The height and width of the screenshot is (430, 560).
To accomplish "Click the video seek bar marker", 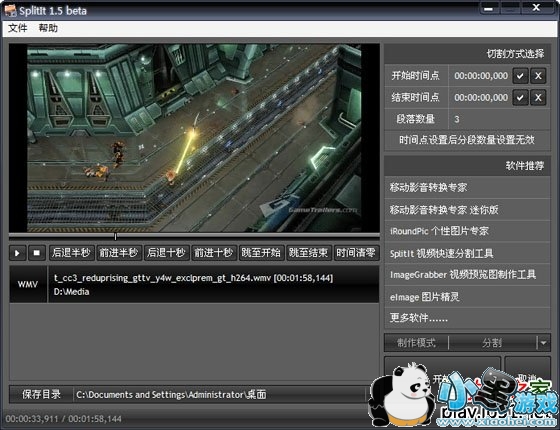I will (115, 236).
